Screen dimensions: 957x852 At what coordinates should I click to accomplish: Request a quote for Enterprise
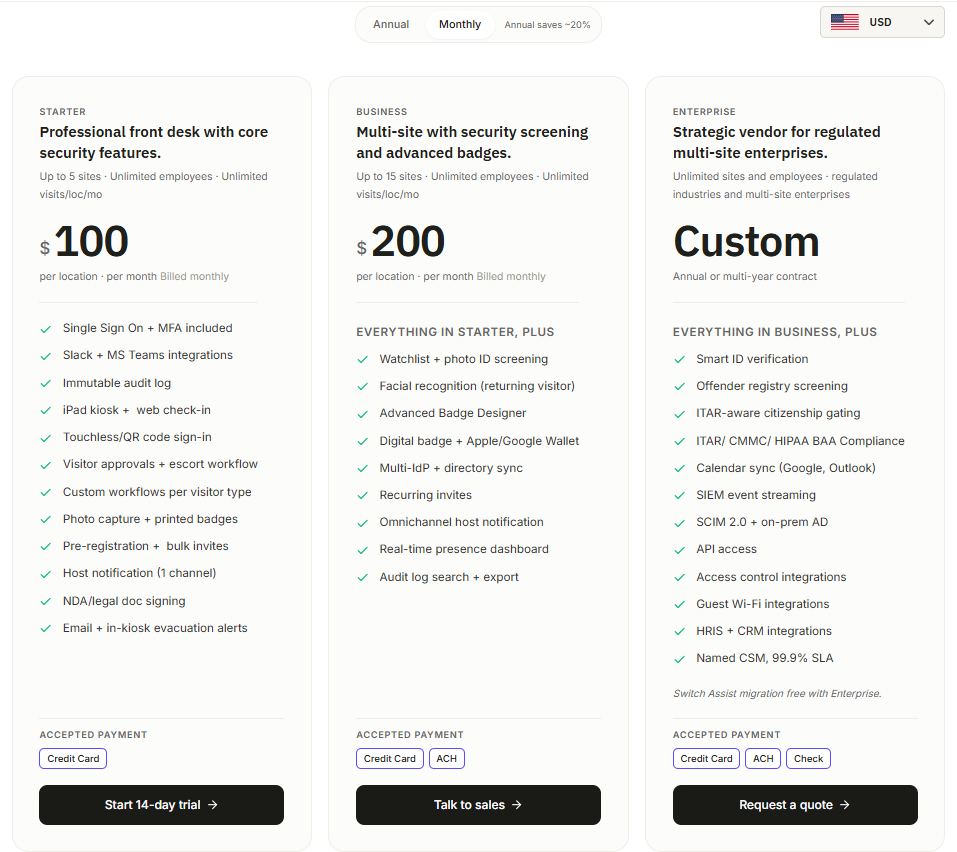(x=795, y=804)
